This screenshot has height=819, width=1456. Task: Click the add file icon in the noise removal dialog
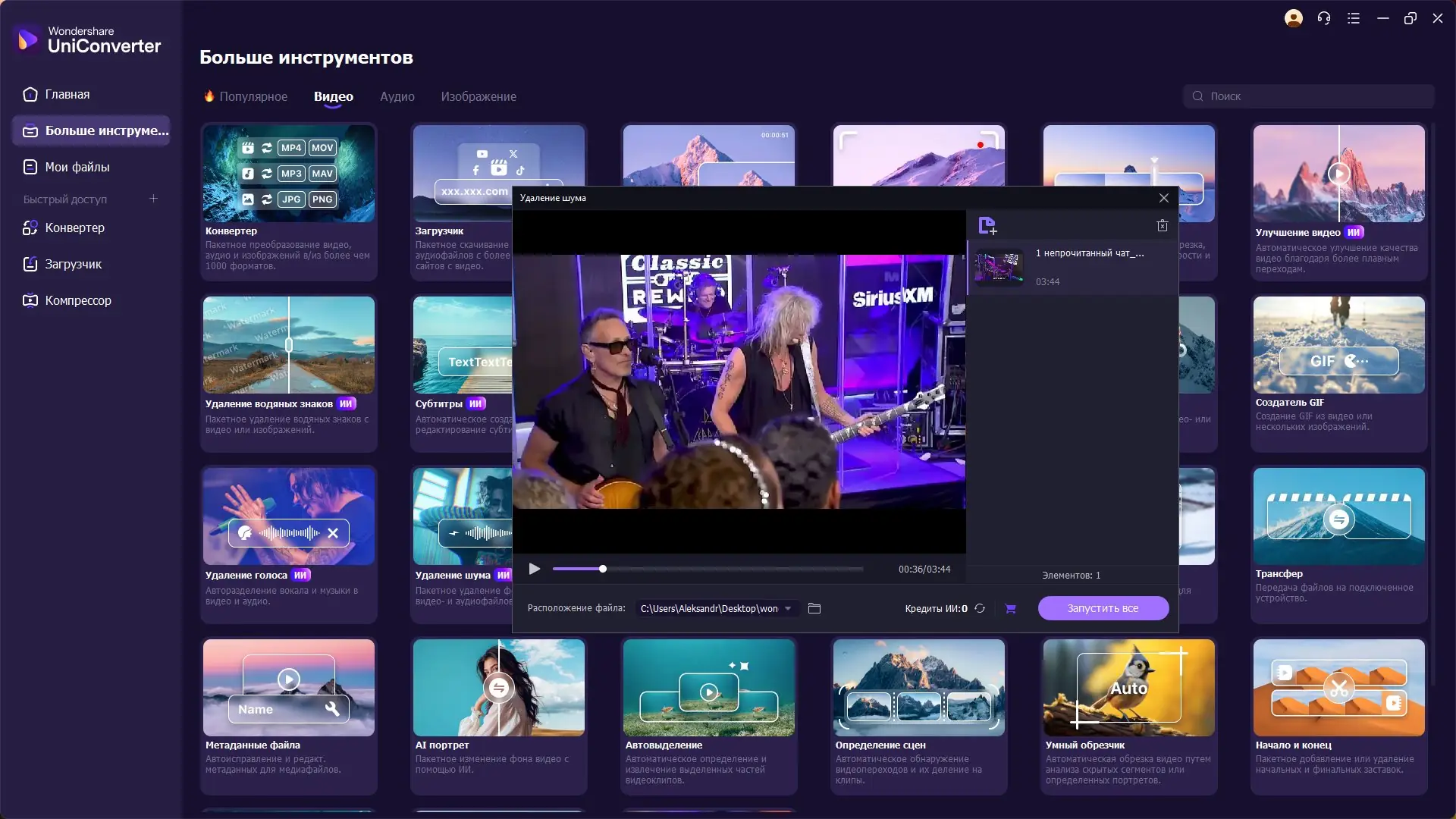click(987, 225)
